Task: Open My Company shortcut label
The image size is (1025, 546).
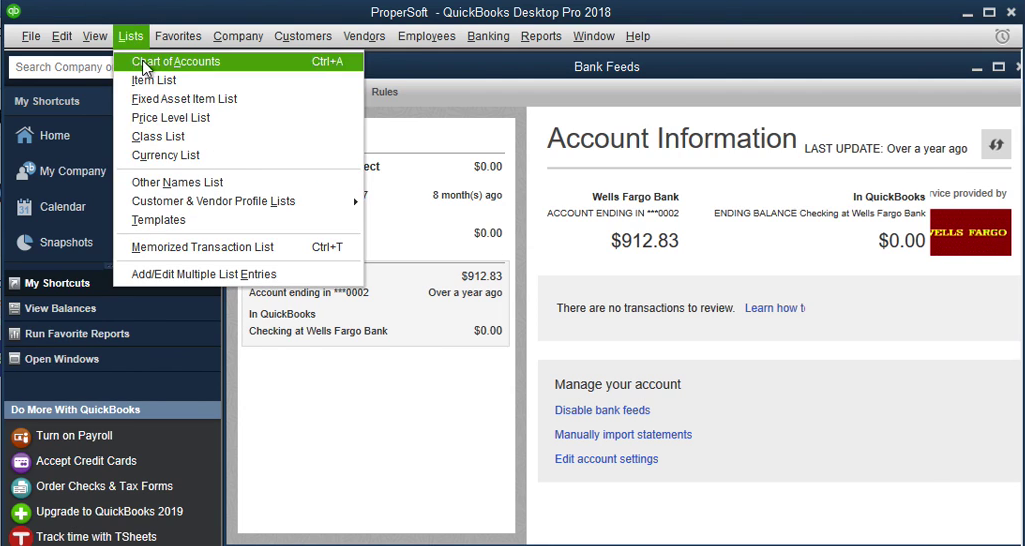Action: tap(73, 171)
